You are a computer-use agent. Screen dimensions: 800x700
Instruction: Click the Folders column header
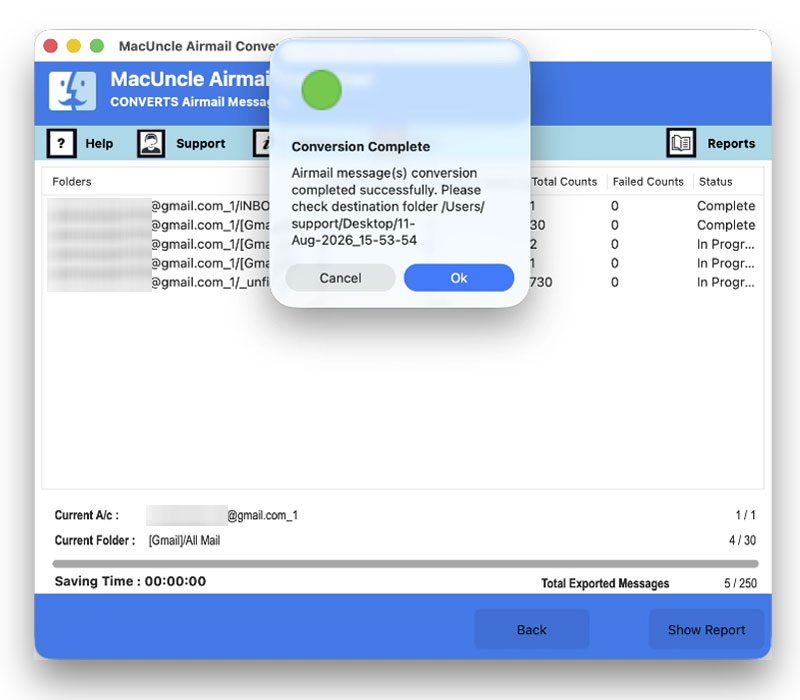pyautogui.click(x=72, y=182)
